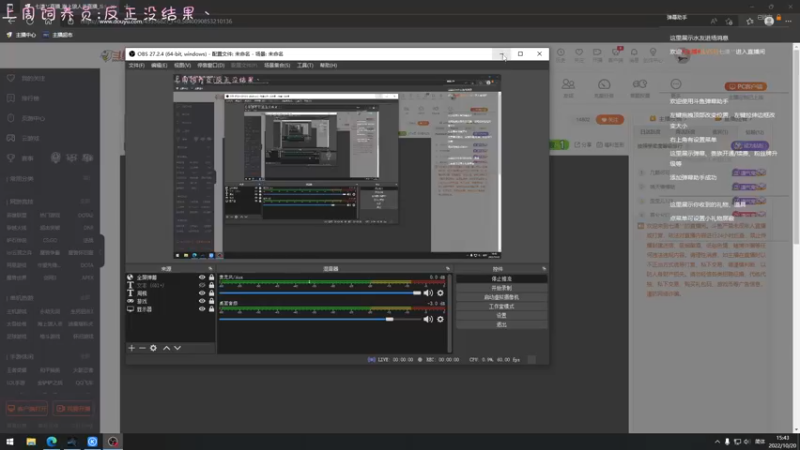Open File Explorer from the taskbar
The height and width of the screenshot is (450, 800).
point(31,442)
